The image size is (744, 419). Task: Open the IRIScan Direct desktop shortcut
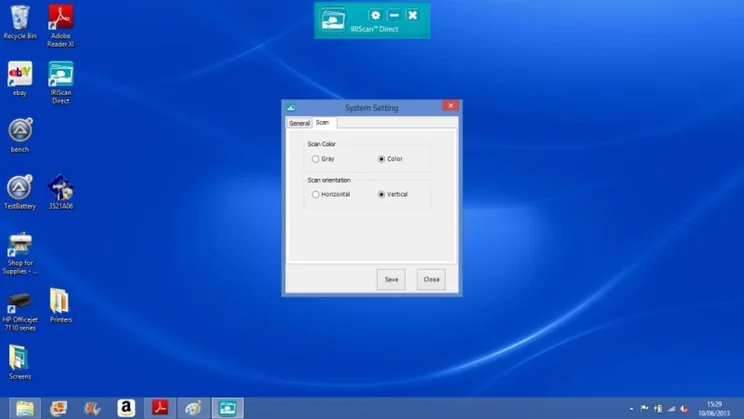click(x=61, y=75)
